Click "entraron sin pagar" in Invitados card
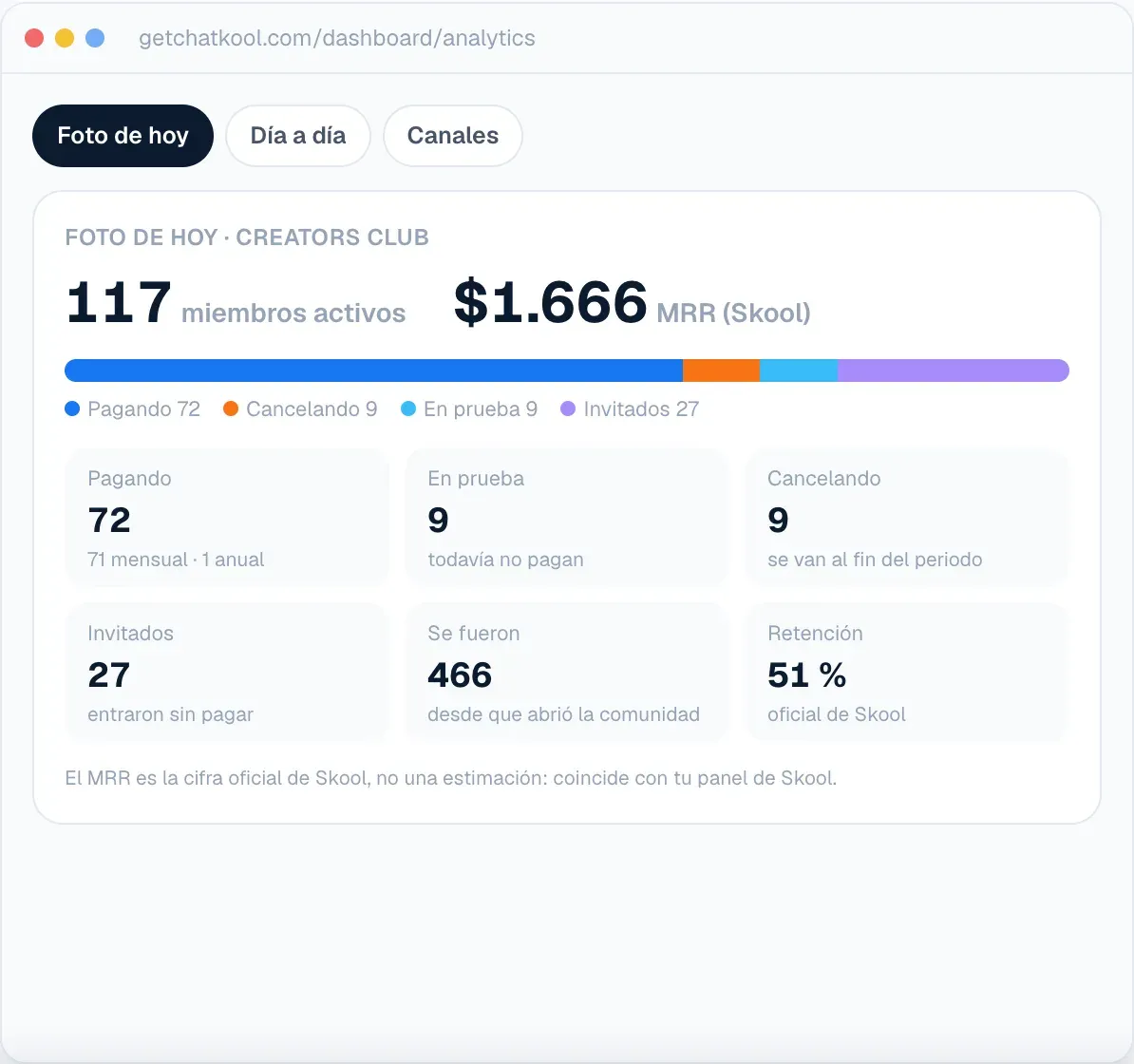This screenshot has height=1064, width=1134. click(171, 714)
